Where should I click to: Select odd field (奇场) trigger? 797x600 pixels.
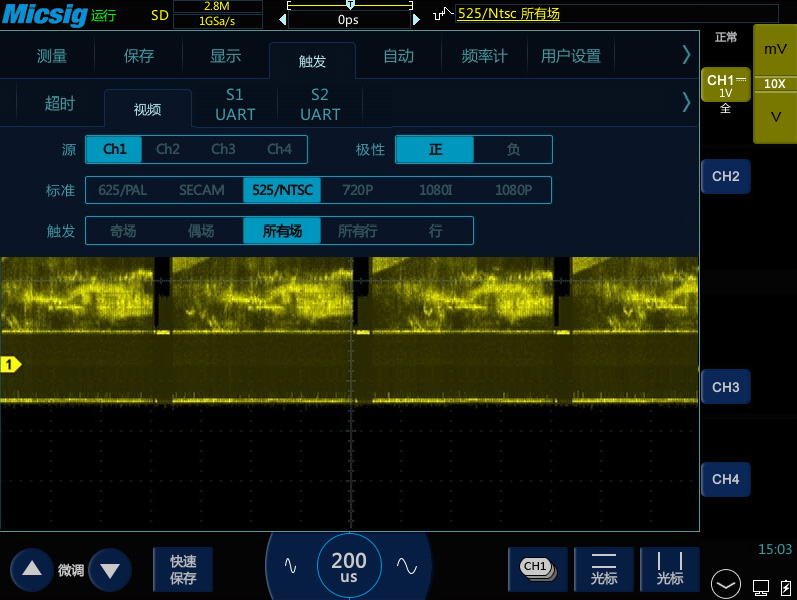pos(123,231)
